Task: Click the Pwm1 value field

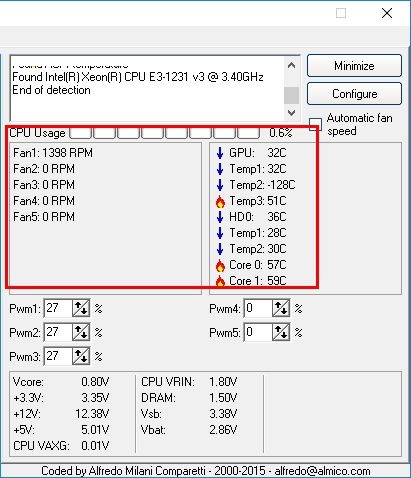Action: click(x=58, y=308)
